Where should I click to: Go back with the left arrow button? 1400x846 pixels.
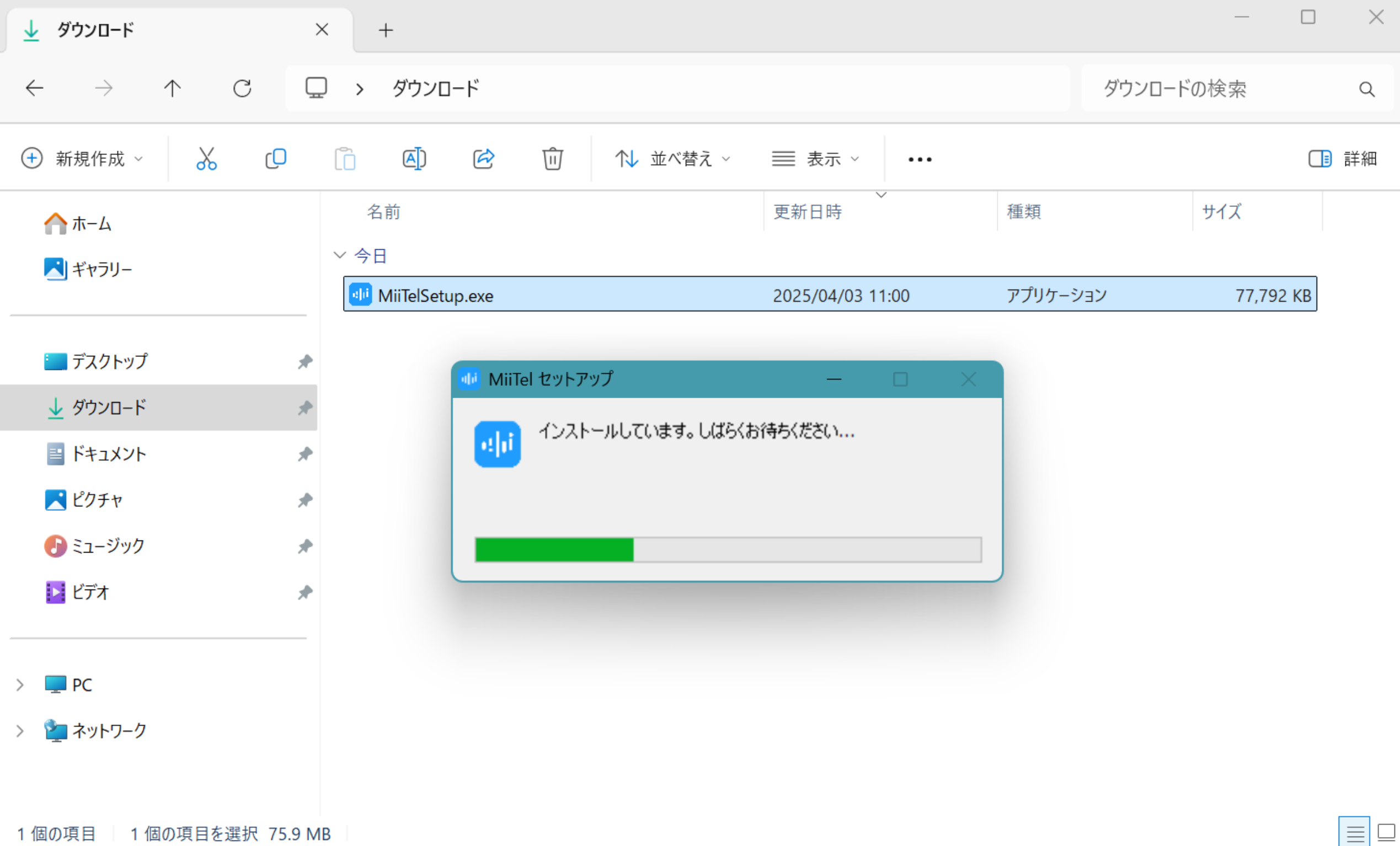click(x=35, y=88)
